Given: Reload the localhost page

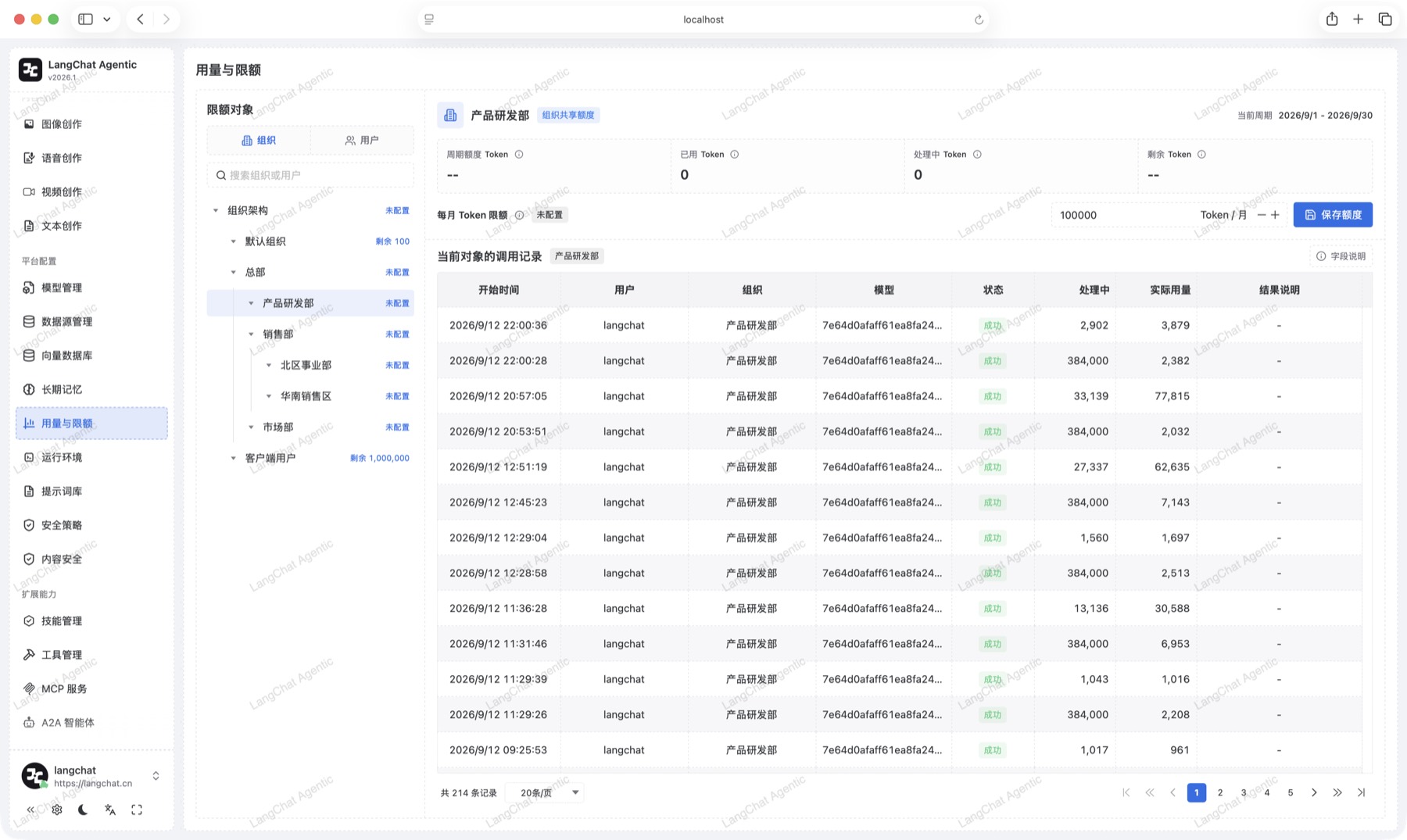Looking at the screenshot, I should coord(979,20).
